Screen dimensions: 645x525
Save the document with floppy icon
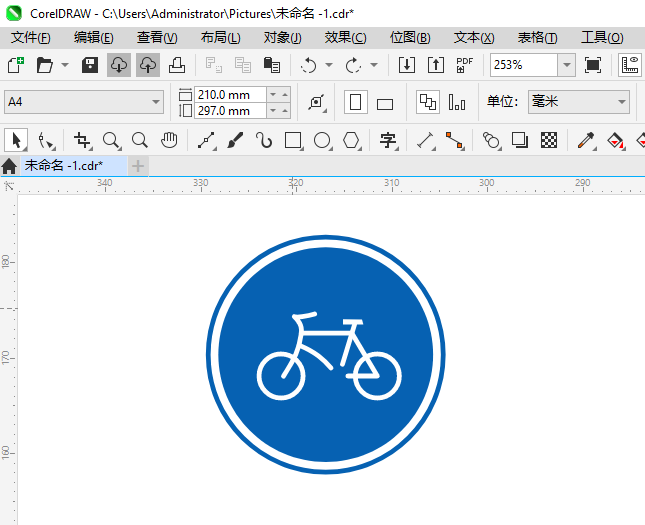(90, 65)
